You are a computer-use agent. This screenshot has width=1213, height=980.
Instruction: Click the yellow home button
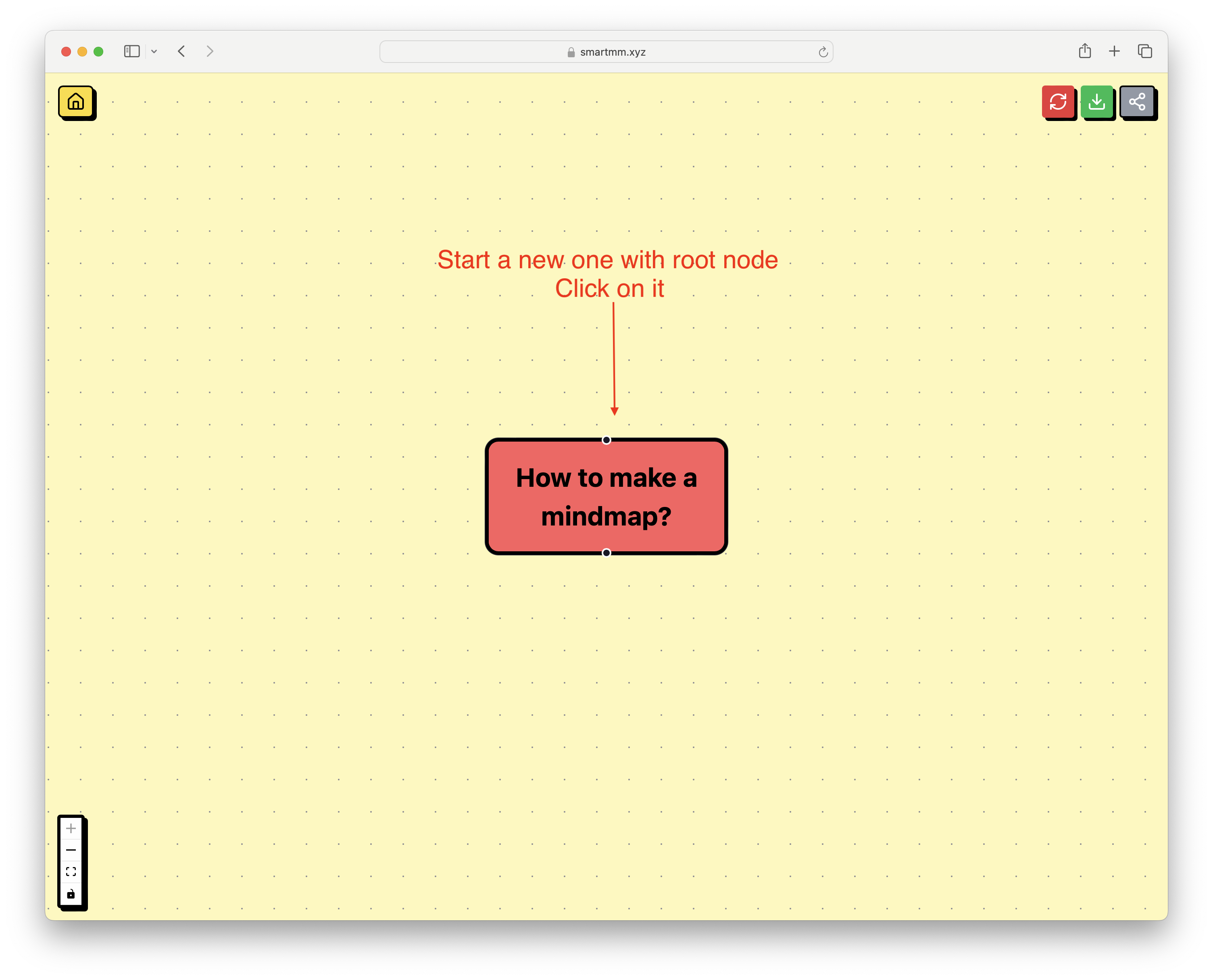pyautogui.click(x=76, y=102)
